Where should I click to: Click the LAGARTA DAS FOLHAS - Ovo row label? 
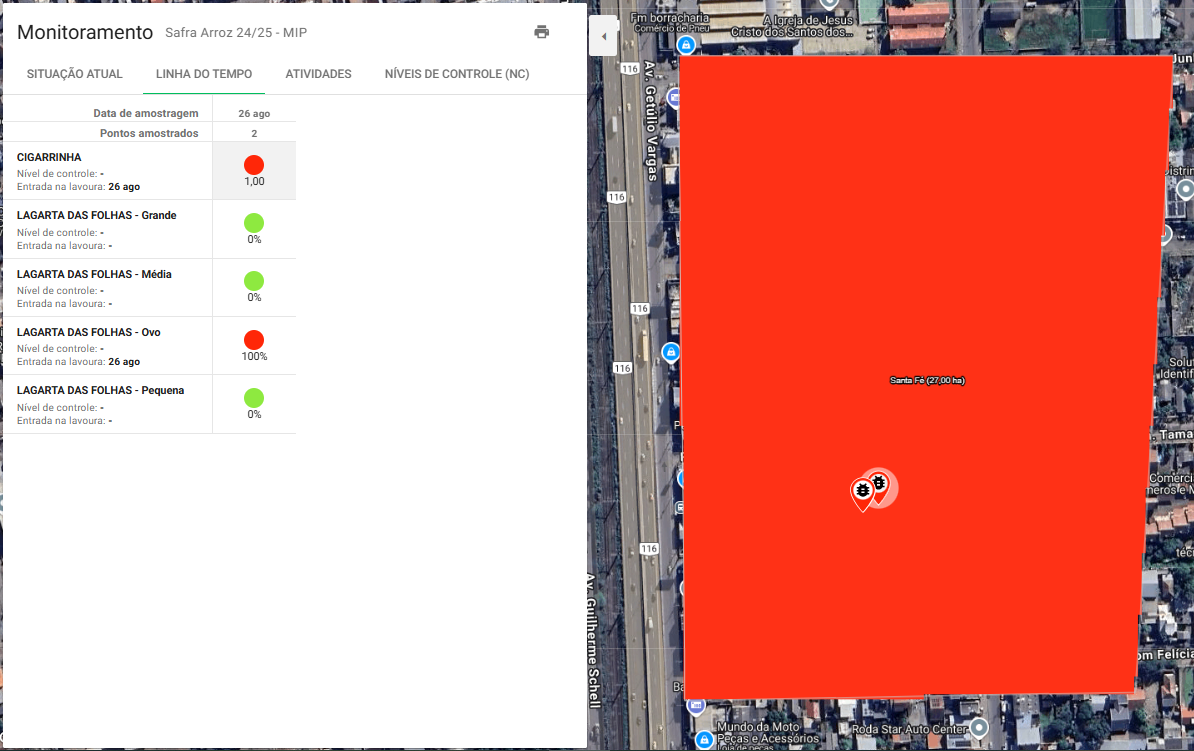88,332
